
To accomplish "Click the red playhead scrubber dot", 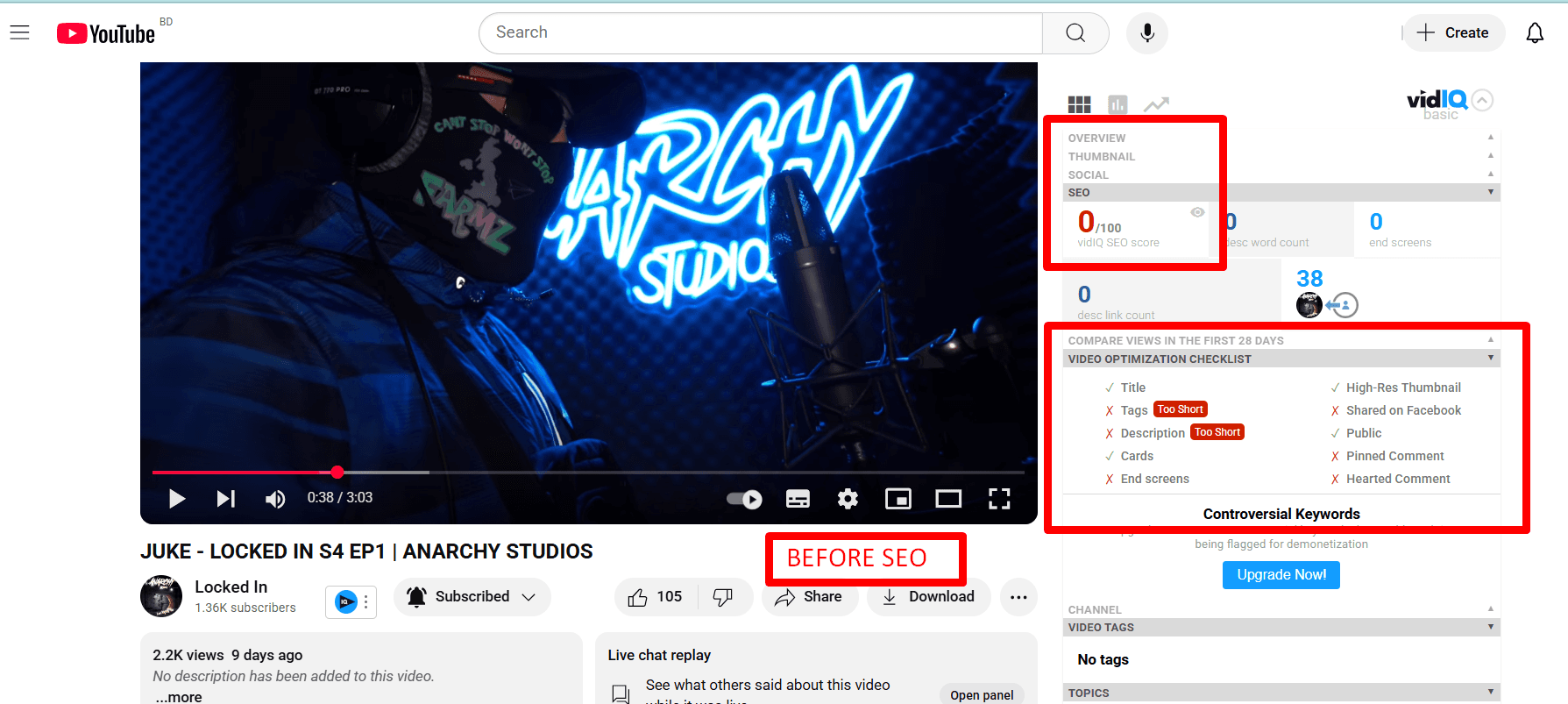I will click(337, 472).
